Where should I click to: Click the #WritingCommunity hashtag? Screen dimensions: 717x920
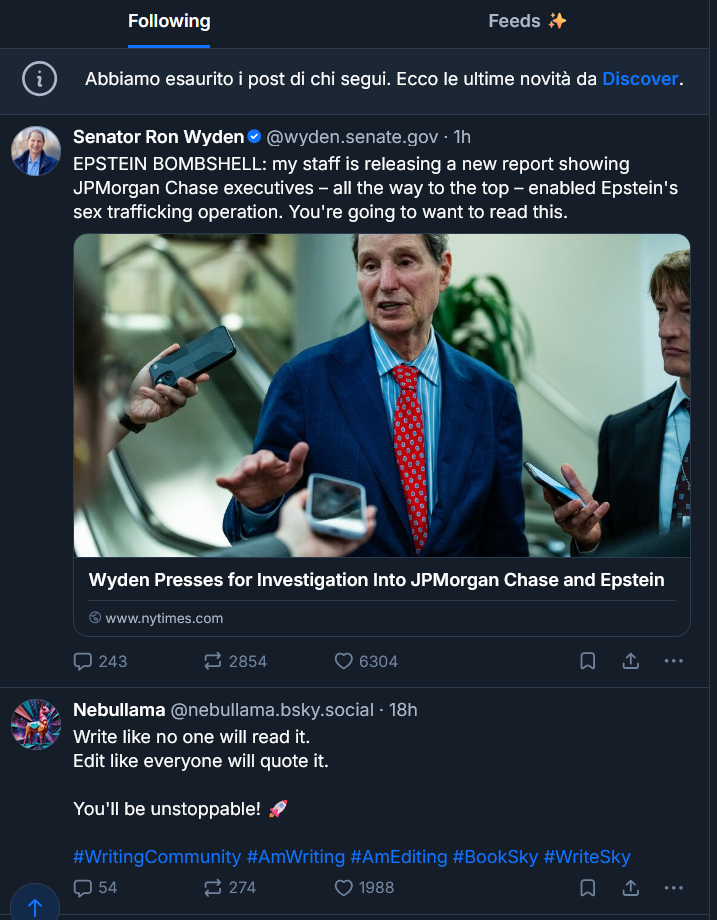coord(157,857)
